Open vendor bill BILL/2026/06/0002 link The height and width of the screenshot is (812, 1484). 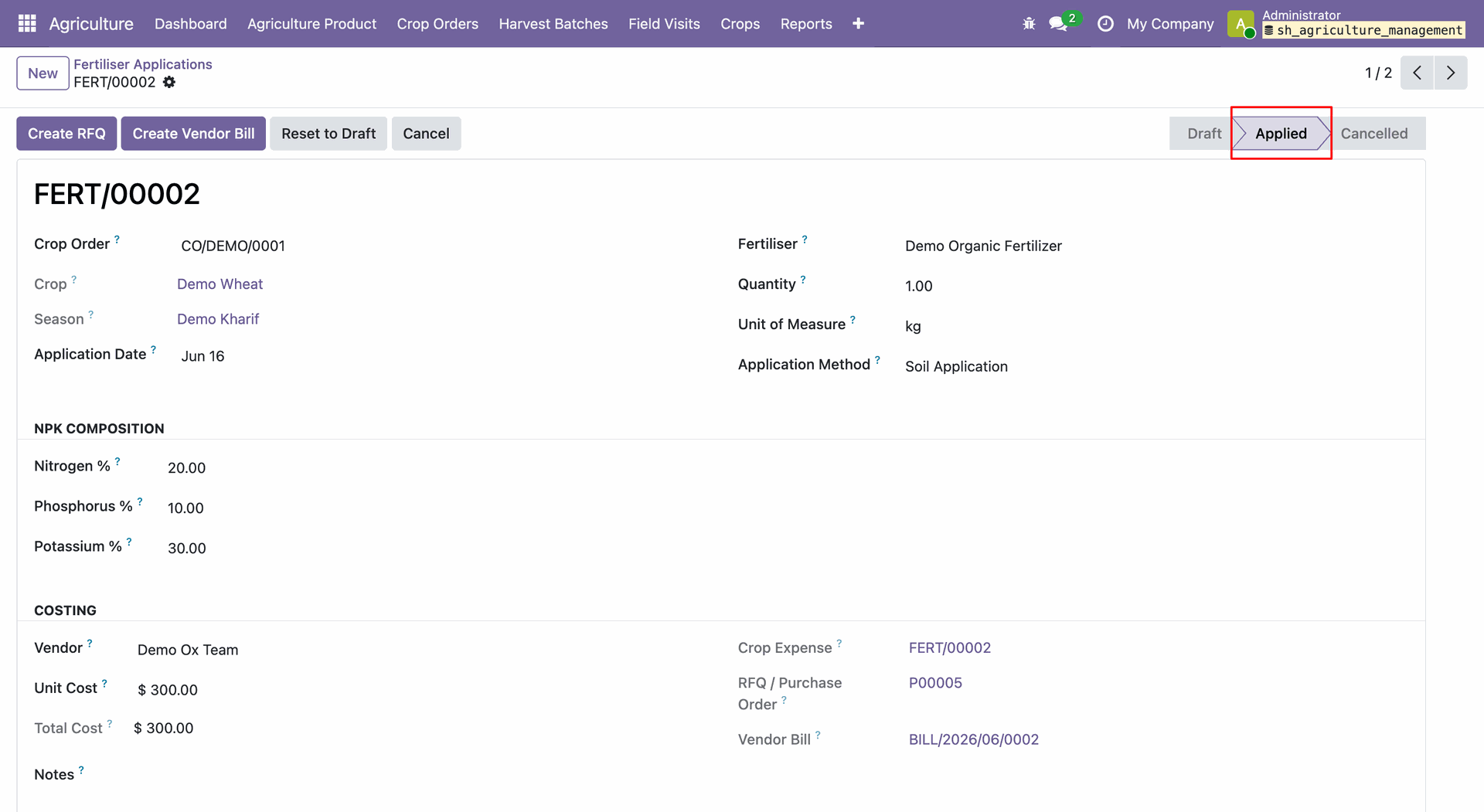(973, 739)
